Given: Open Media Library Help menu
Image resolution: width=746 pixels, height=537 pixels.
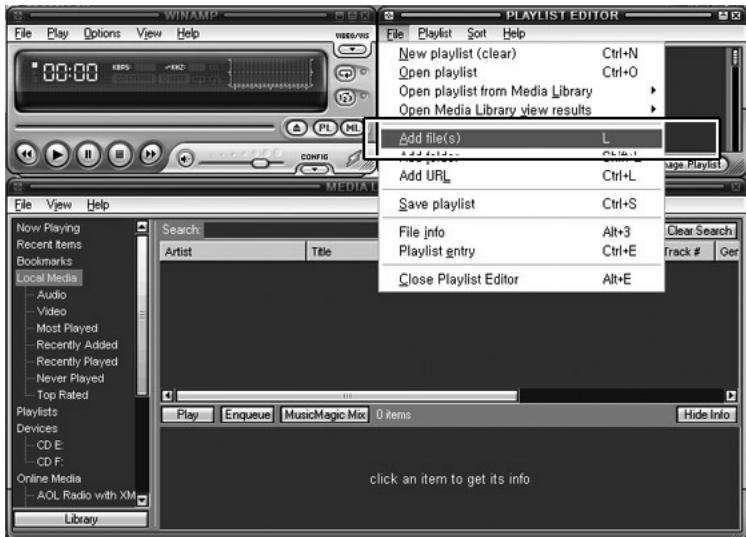Looking at the screenshot, I should (x=98, y=205).
